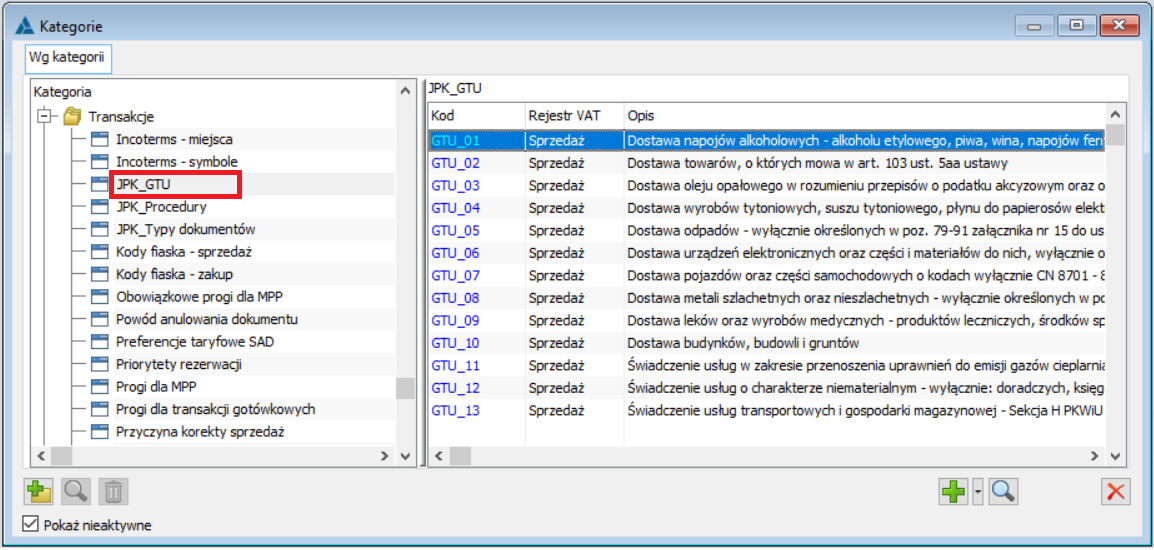Select GTU_07 row code

456,276
